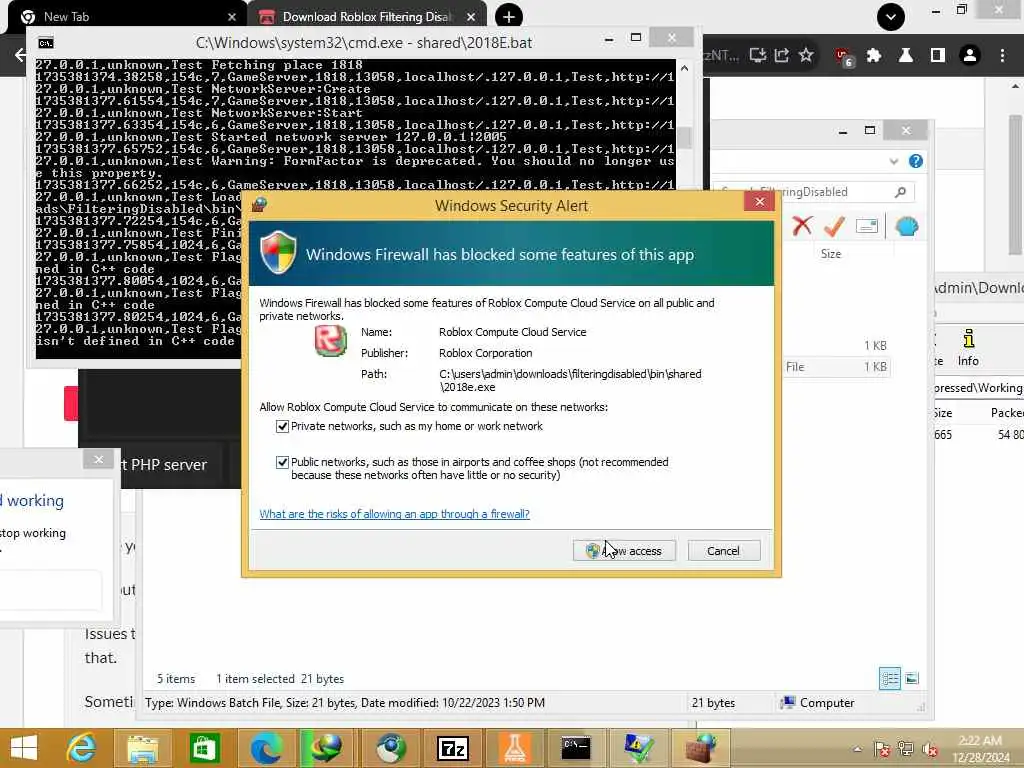The width and height of the screenshot is (1024, 768).
Task: Open the Chrome three-dot menu
Action: 1002,56
